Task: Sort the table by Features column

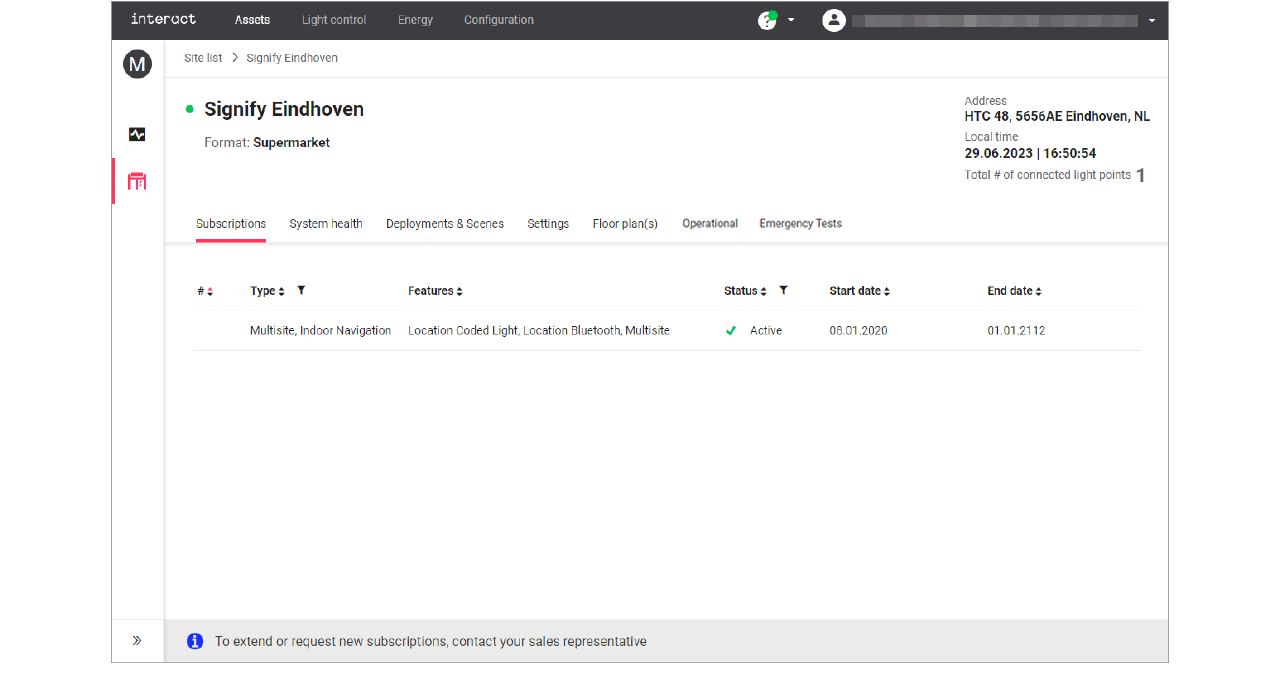Action: click(x=435, y=291)
